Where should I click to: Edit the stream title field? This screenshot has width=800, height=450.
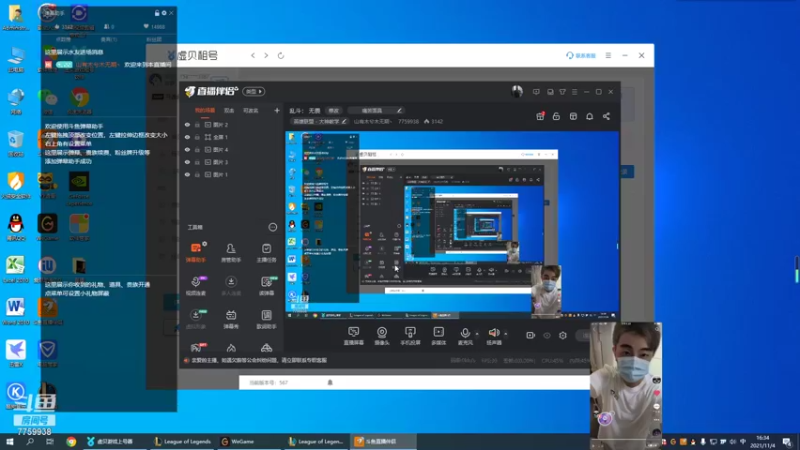(x=377, y=110)
